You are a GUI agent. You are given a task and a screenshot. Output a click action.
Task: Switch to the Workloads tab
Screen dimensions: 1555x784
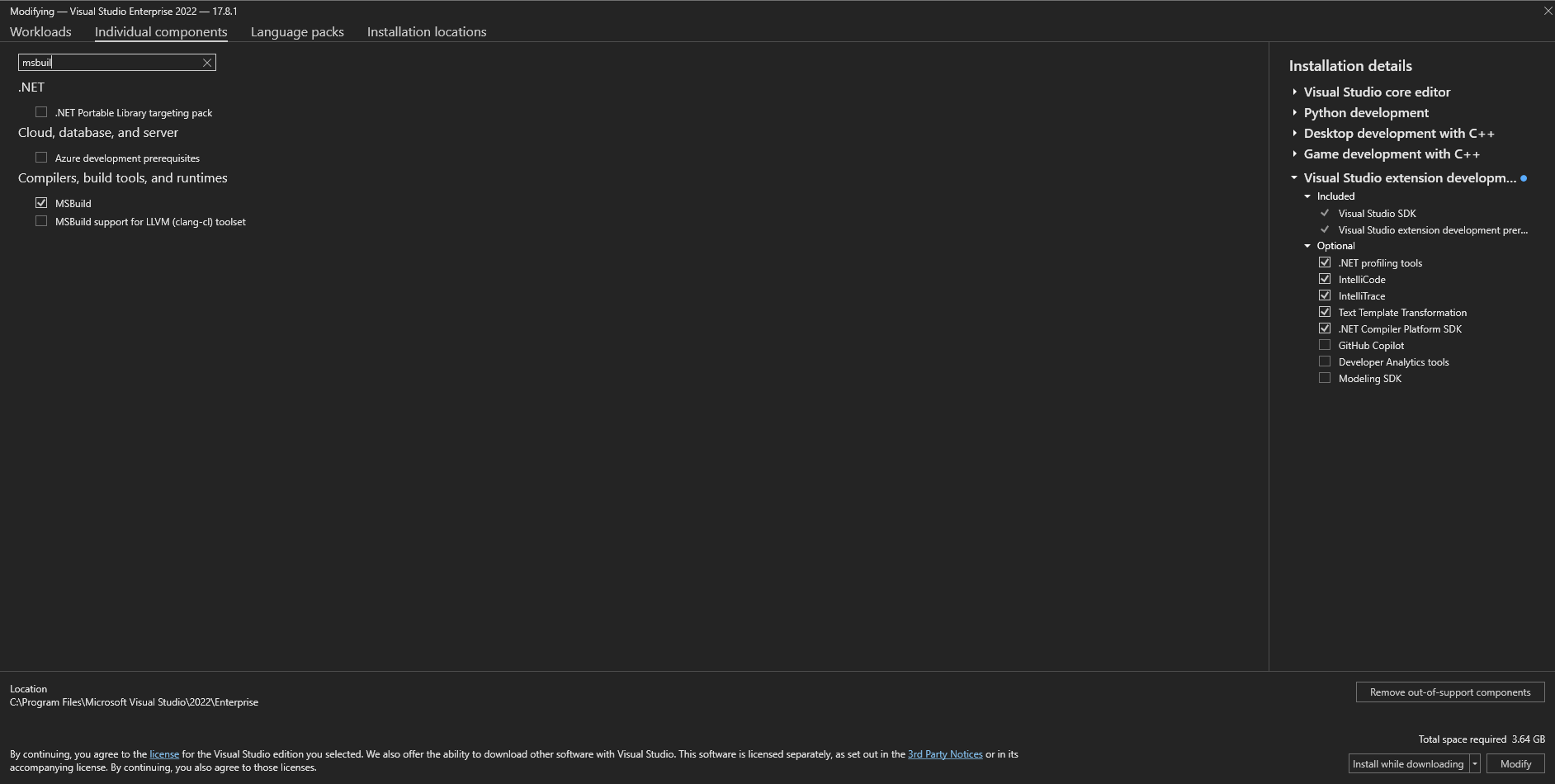pyautogui.click(x=40, y=31)
